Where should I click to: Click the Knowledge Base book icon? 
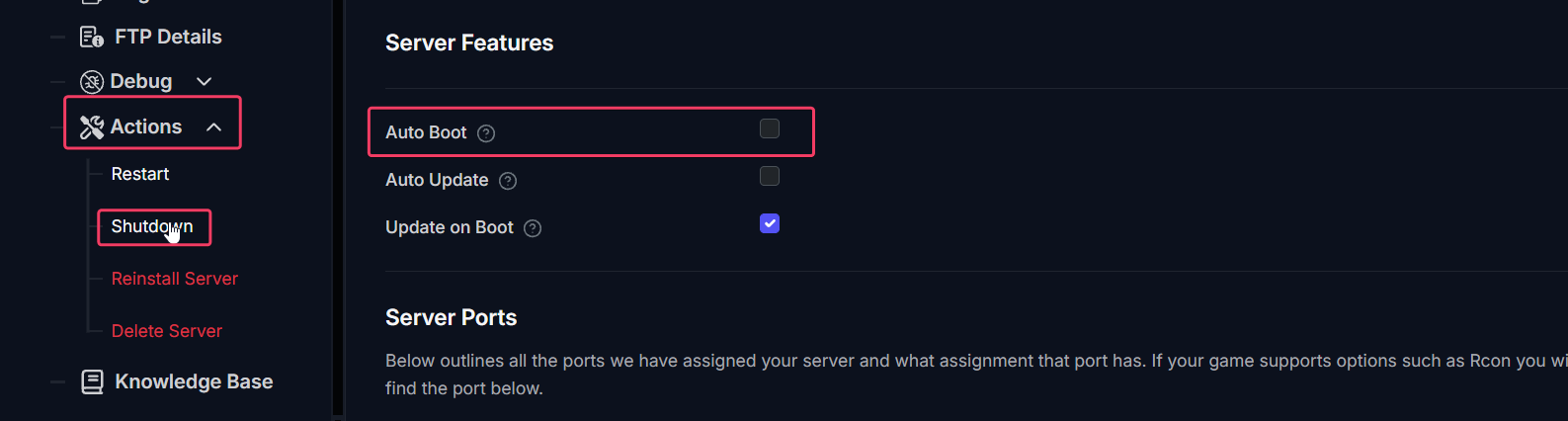92,381
